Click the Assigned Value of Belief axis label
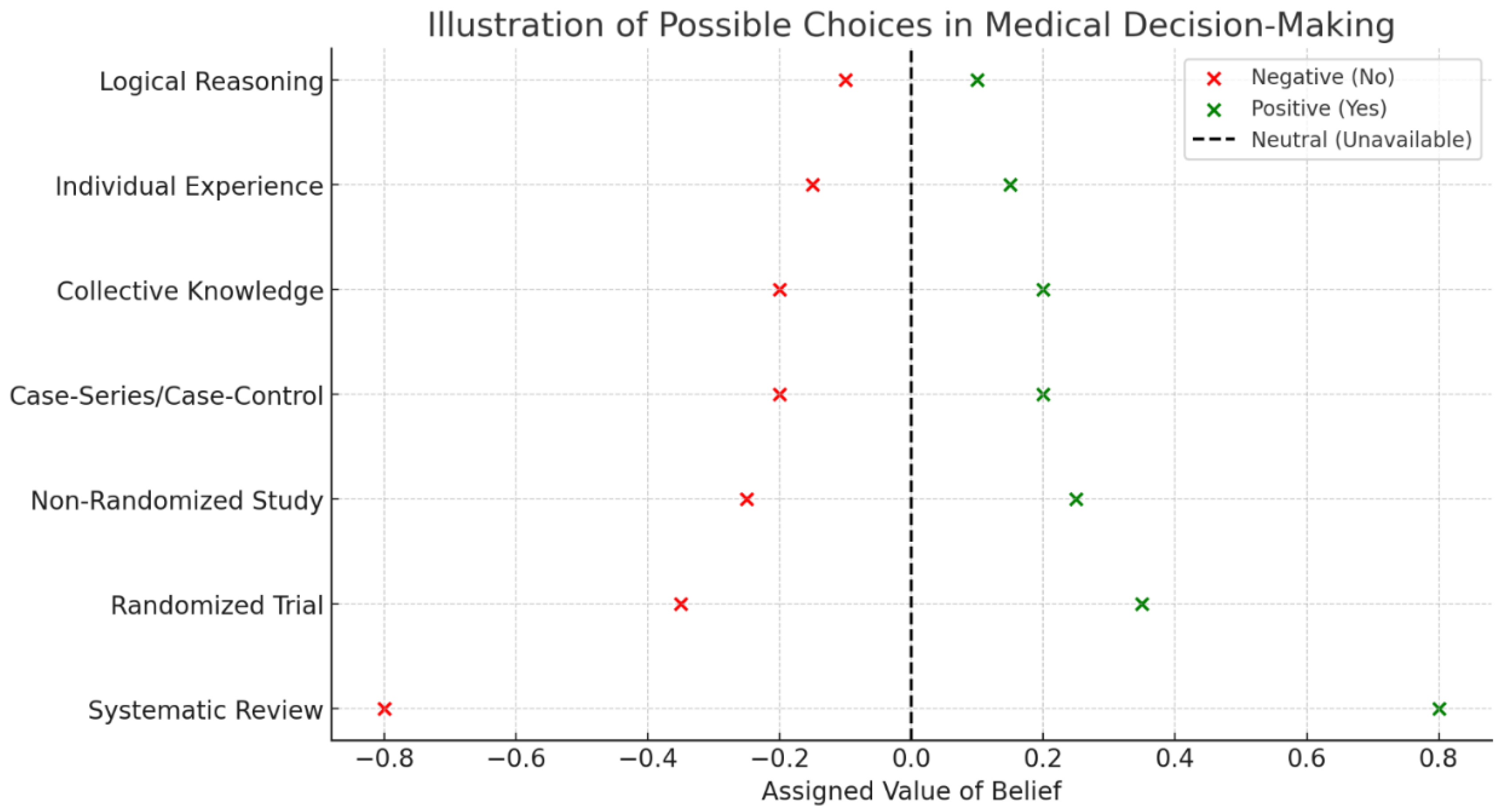The image size is (1502, 812). click(x=911, y=792)
